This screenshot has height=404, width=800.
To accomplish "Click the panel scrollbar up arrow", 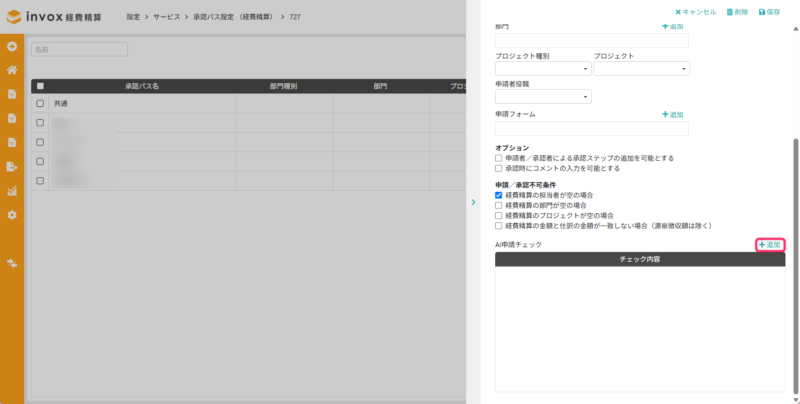I will (x=796, y=29).
